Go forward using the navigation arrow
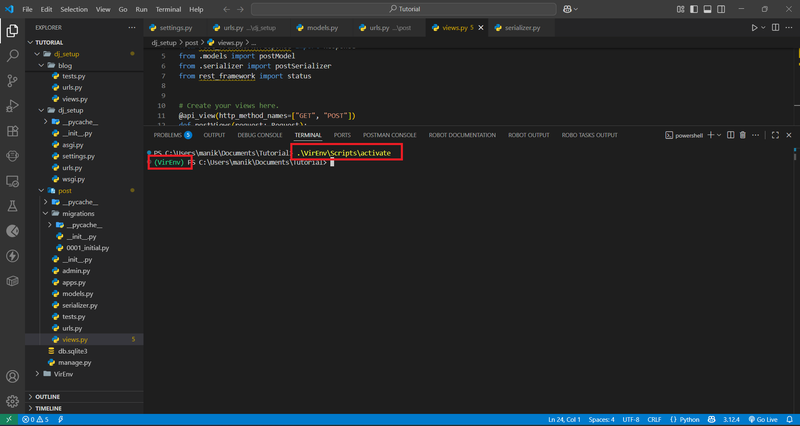 tap(240, 9)
